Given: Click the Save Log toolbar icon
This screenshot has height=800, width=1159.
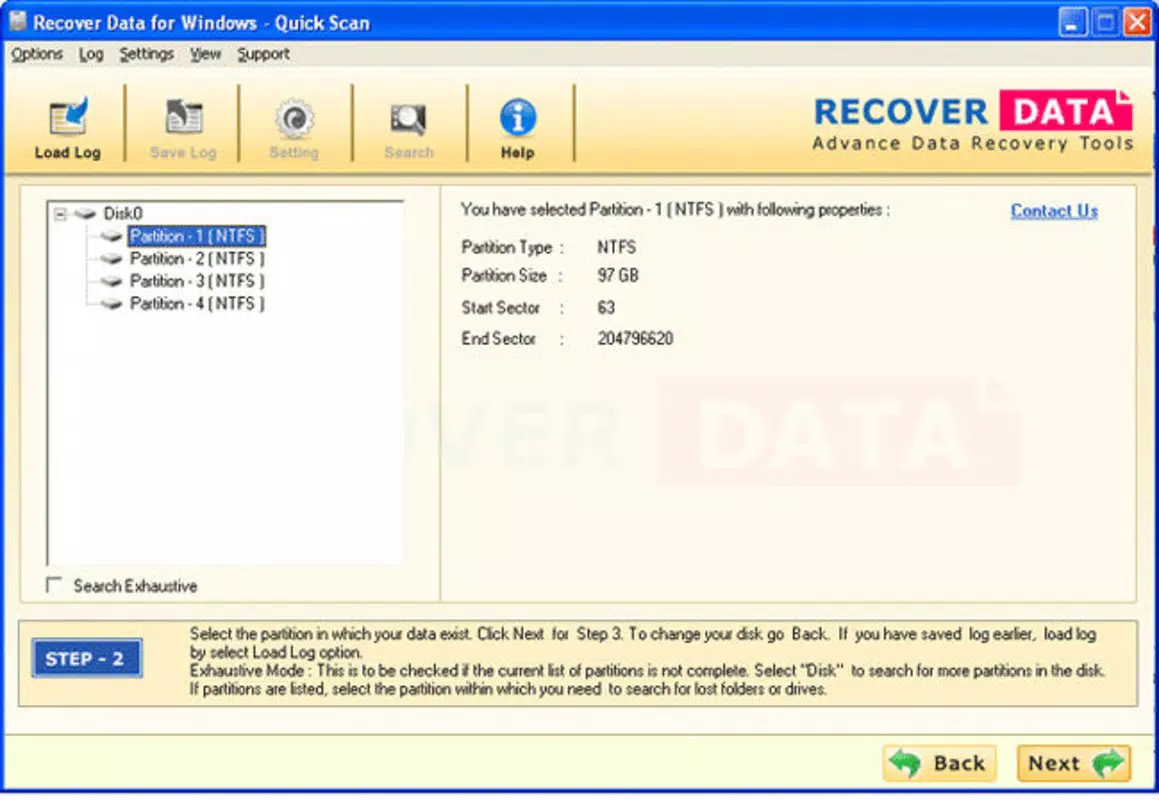Looking at the screenshot, I should tap(183, 117).
